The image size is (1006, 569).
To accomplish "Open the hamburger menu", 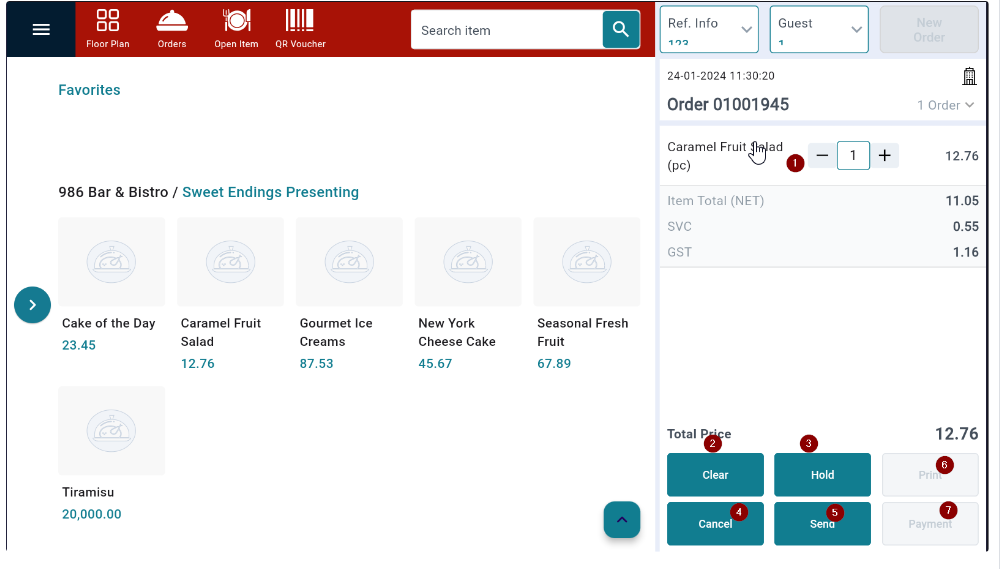I will click(41, 30).
